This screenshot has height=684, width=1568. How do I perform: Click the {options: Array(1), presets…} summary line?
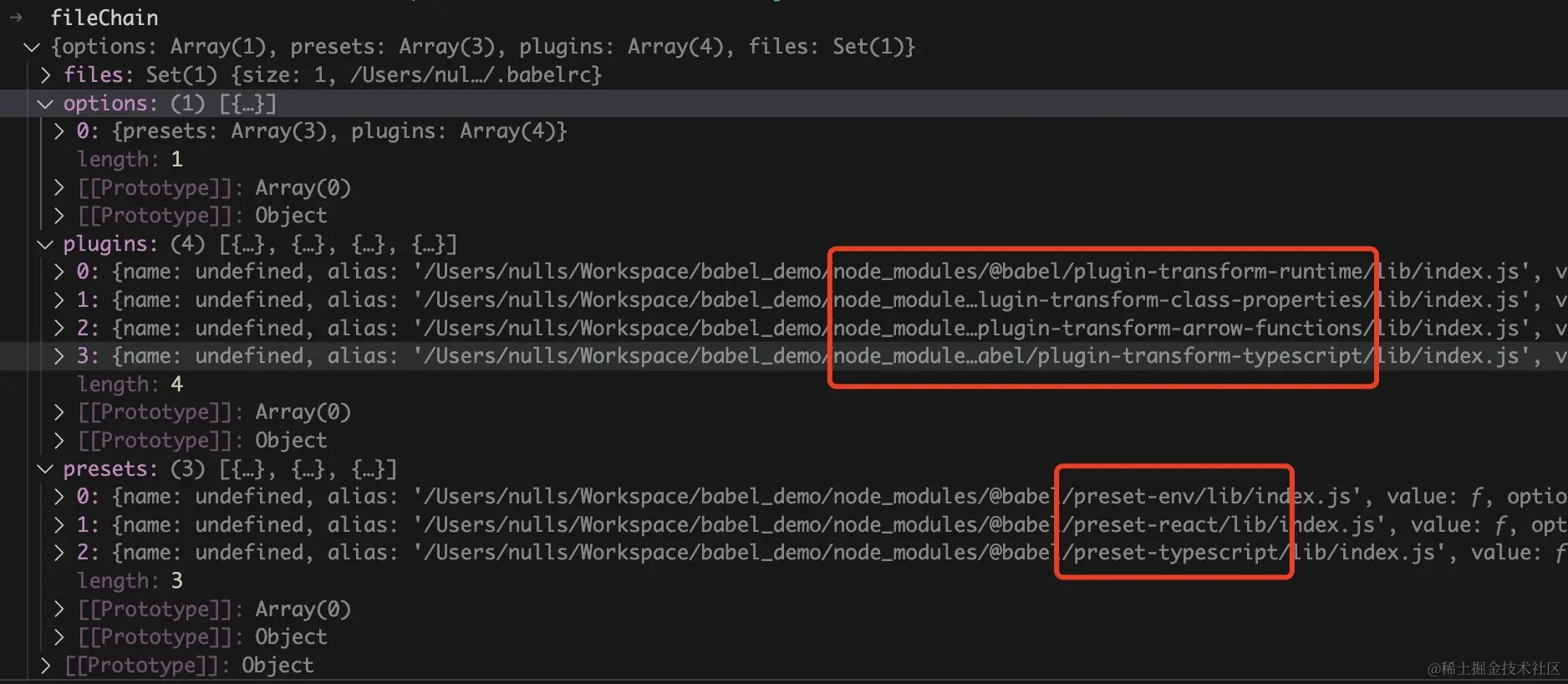(x=483, y=47)
